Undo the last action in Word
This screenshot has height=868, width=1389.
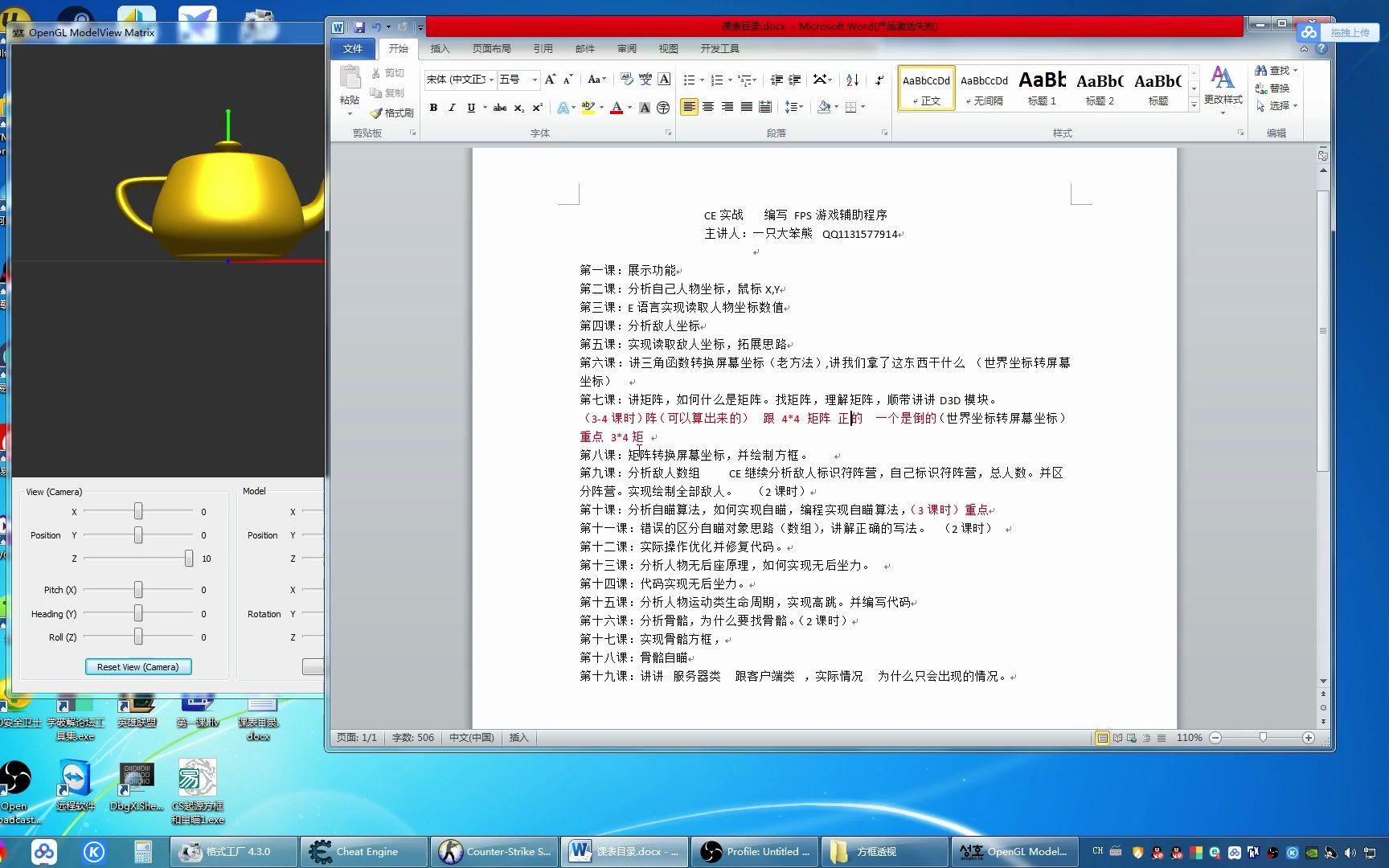[376, 27]
